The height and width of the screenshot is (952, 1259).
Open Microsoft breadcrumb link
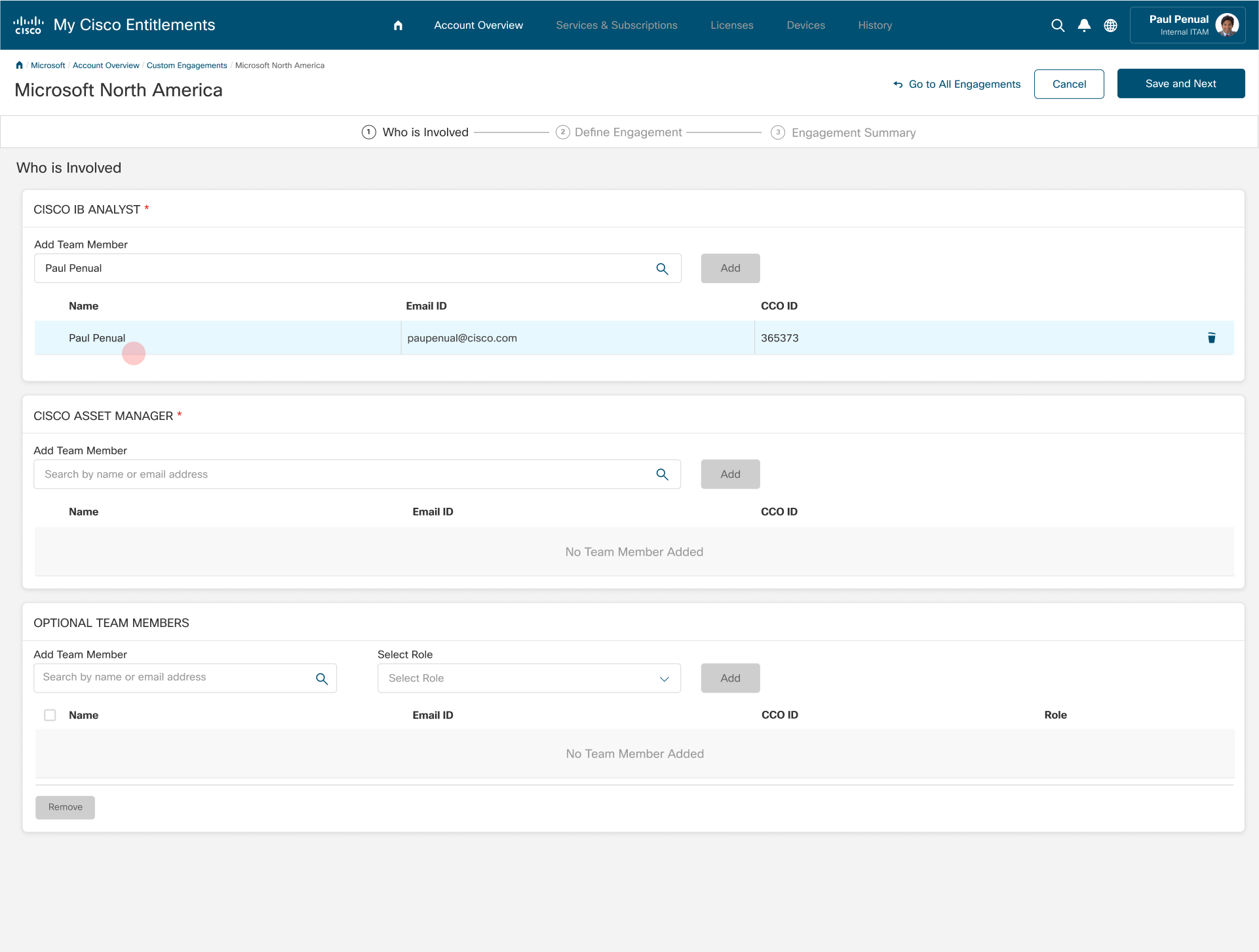point(48,66)
